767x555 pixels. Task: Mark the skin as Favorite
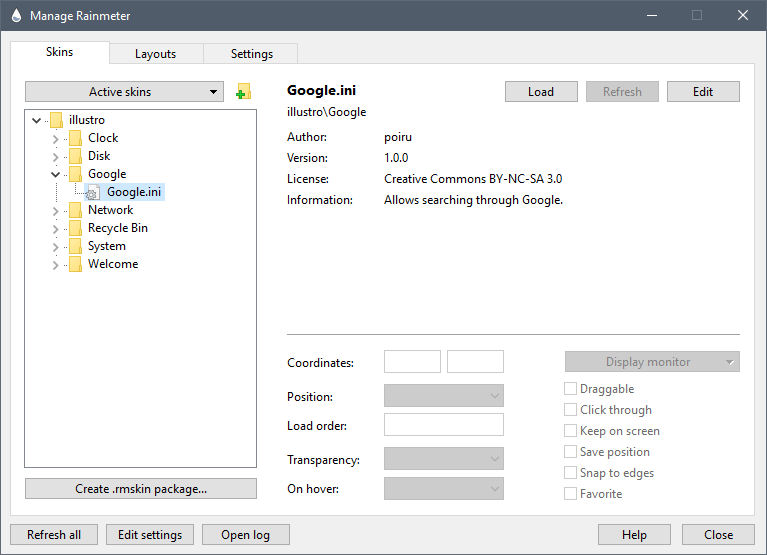570,494
